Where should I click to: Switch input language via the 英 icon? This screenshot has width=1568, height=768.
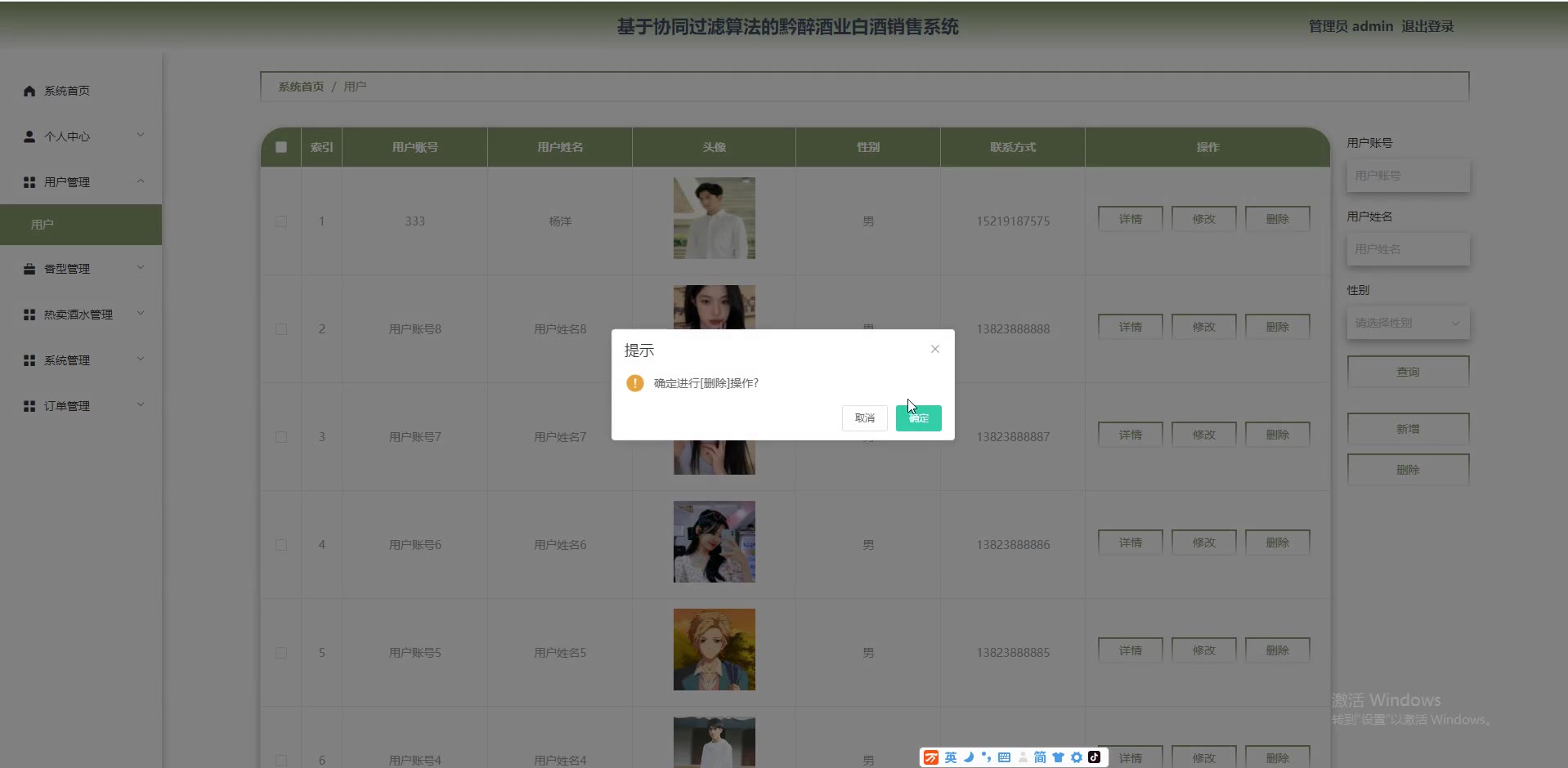(x=951, y=757)
